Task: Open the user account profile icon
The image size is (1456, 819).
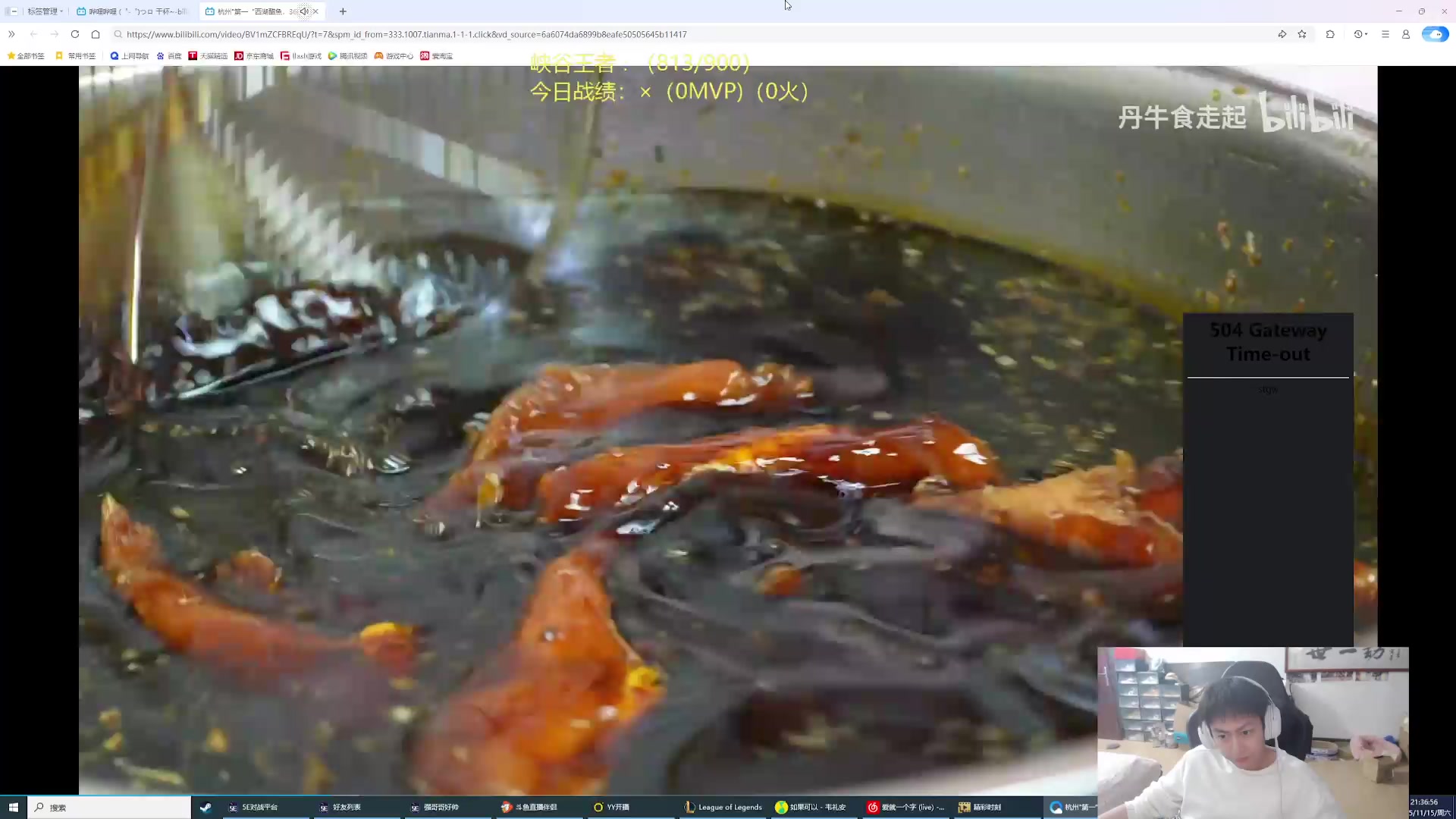Action: 1405,34
